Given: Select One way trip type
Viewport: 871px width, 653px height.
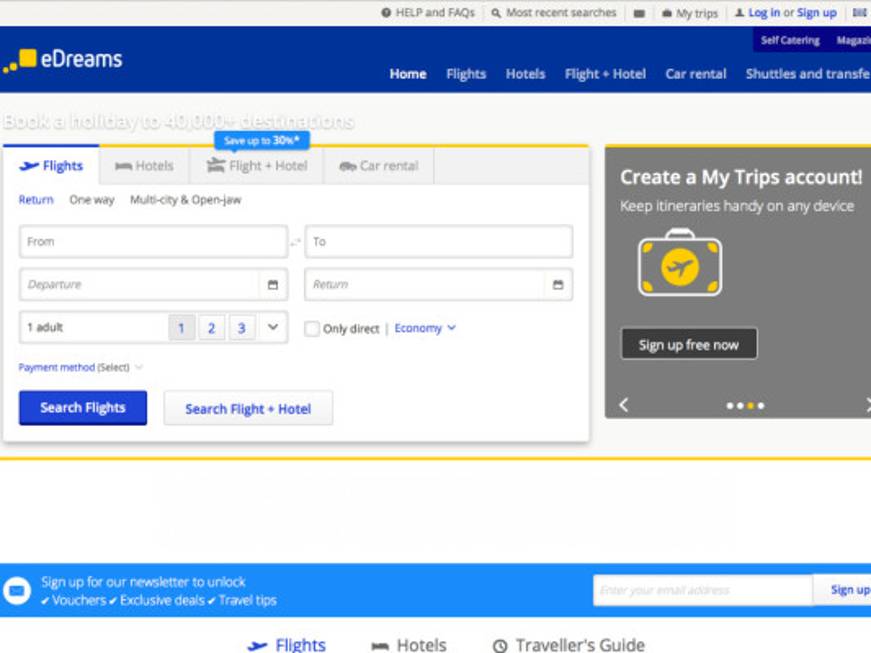Looking at the screenshot, I should (x=92, y=200).
